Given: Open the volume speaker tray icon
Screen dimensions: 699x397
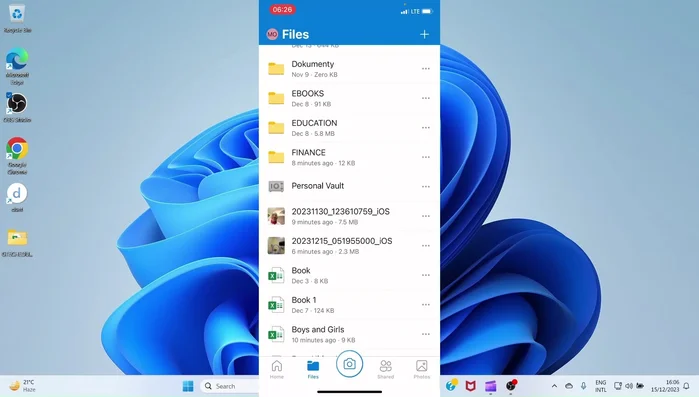Looking at the screenshot, I should pyautogui.click(x=629, y=386).
